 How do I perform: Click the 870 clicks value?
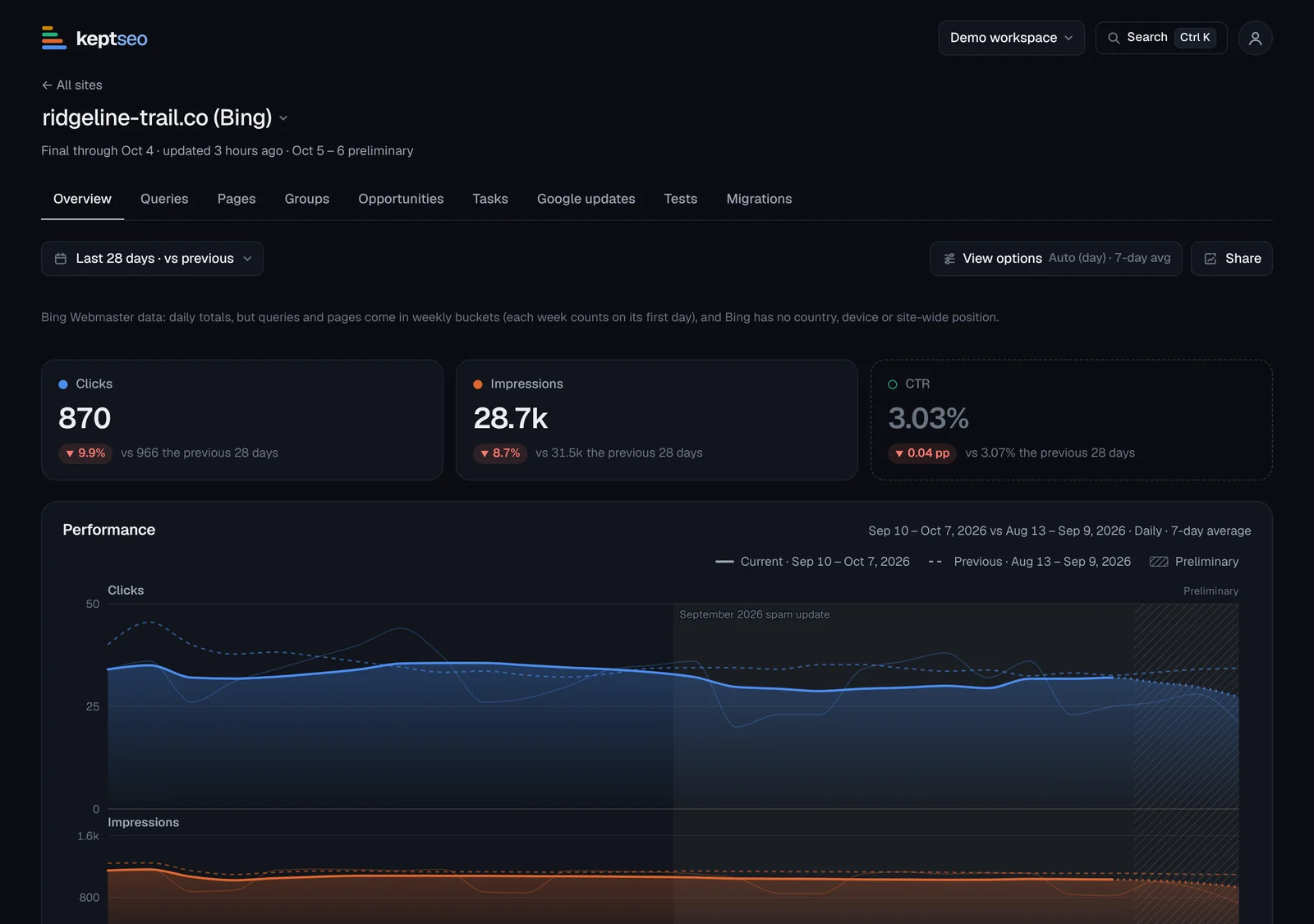click(85, 419)
